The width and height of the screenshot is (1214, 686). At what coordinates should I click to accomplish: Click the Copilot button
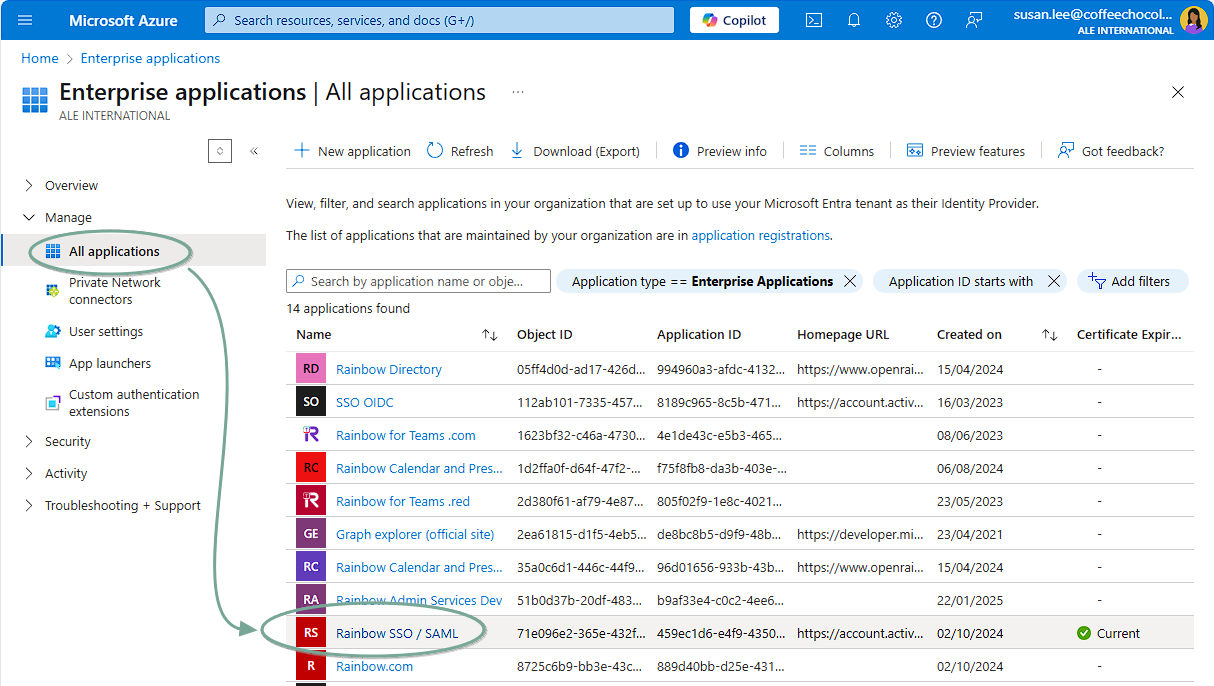(734, 20)
